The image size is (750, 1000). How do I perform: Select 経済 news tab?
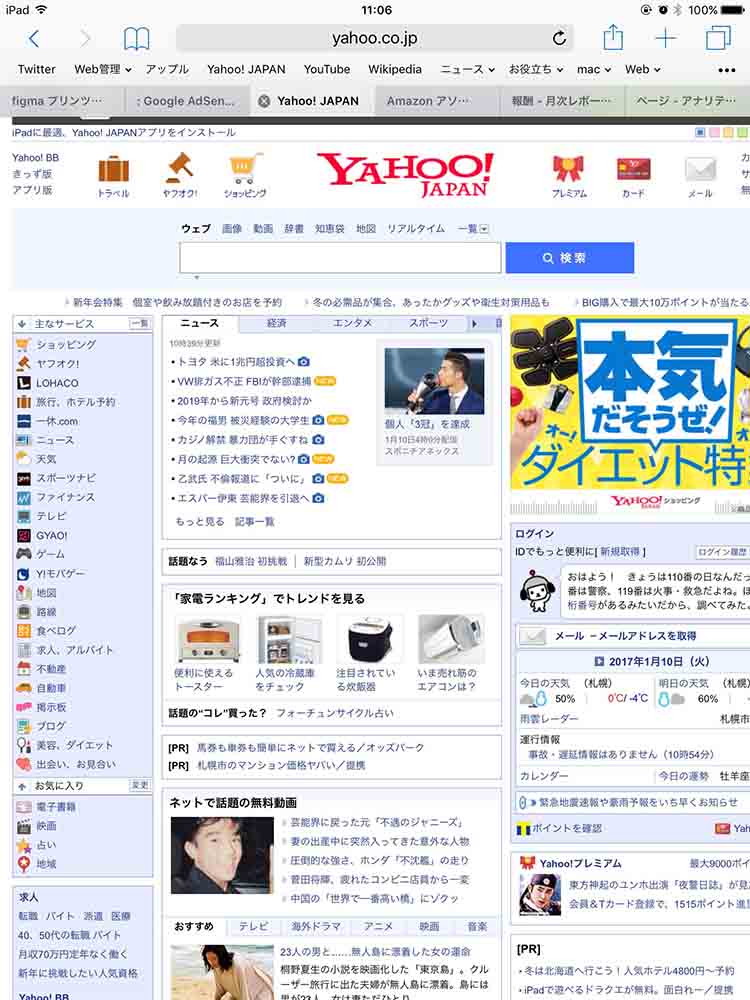277,323
